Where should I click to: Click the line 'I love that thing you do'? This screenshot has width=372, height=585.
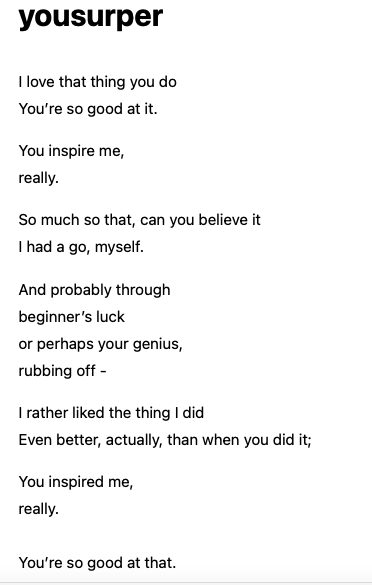(97, 82)
